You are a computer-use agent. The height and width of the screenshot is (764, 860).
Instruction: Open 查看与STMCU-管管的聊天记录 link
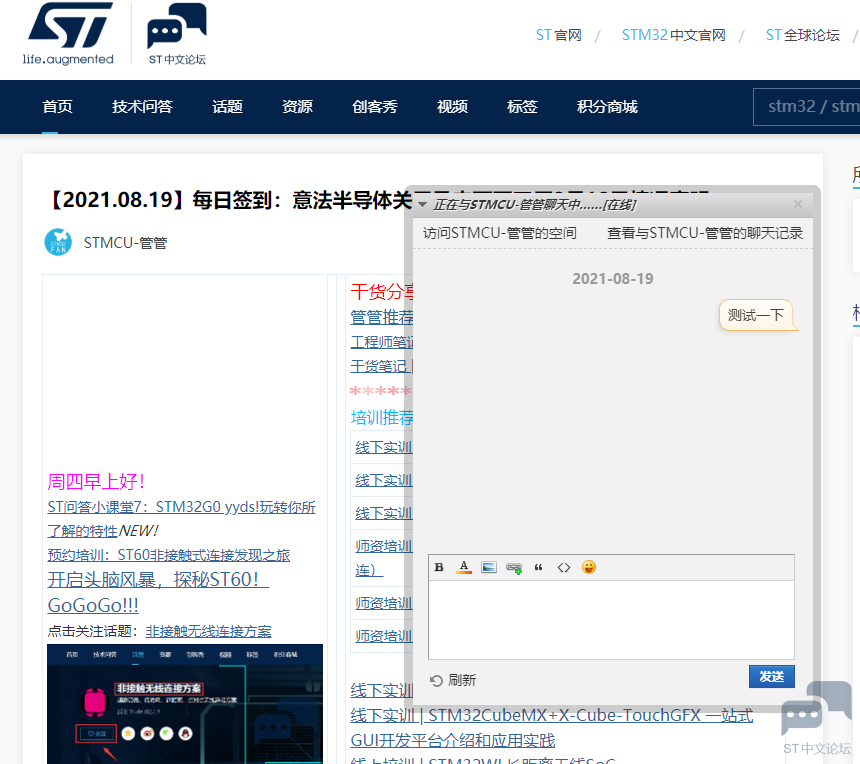click(x=705, y=233)
